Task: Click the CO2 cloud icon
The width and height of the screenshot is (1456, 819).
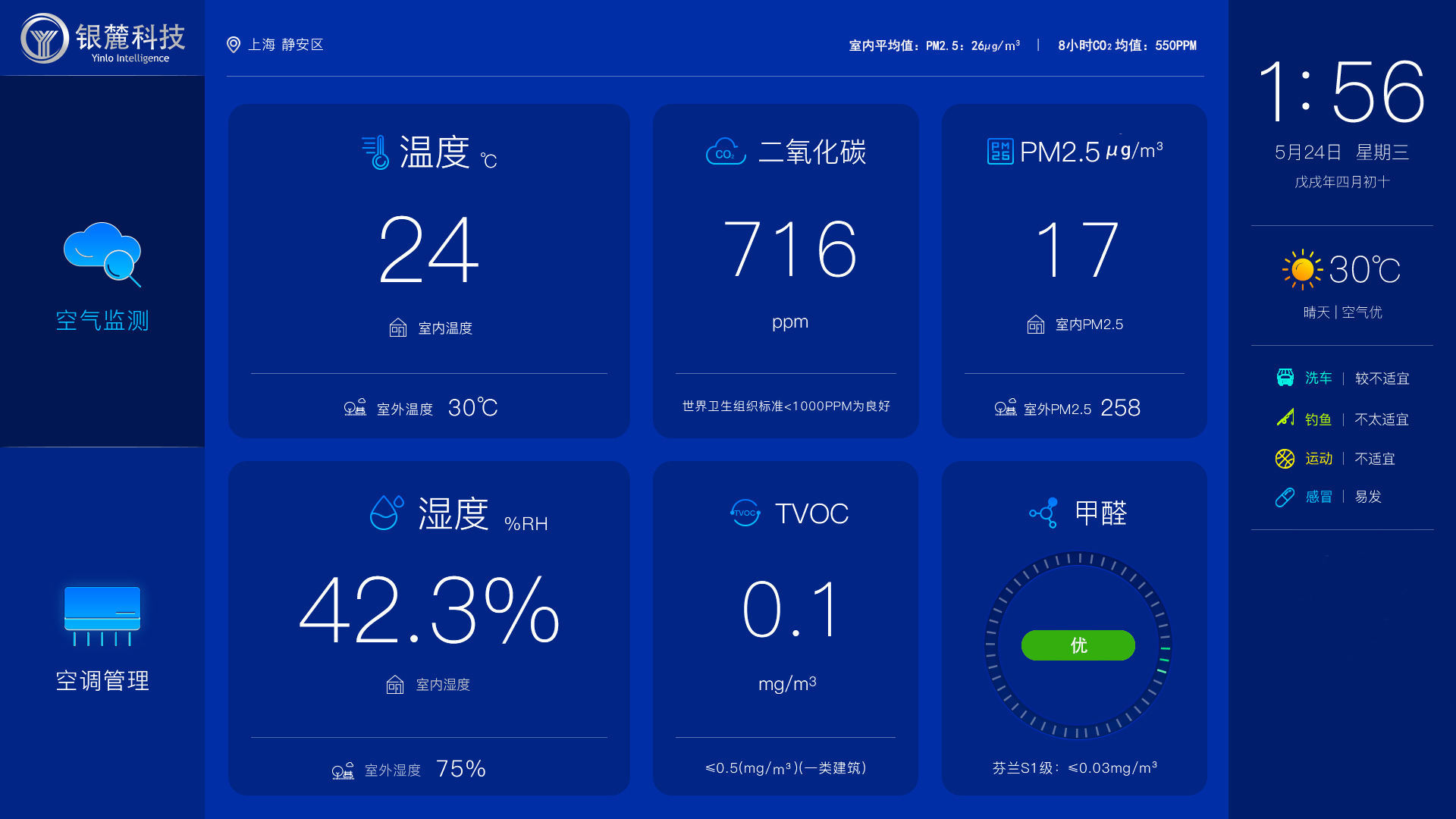Action: tap(726, 152)
